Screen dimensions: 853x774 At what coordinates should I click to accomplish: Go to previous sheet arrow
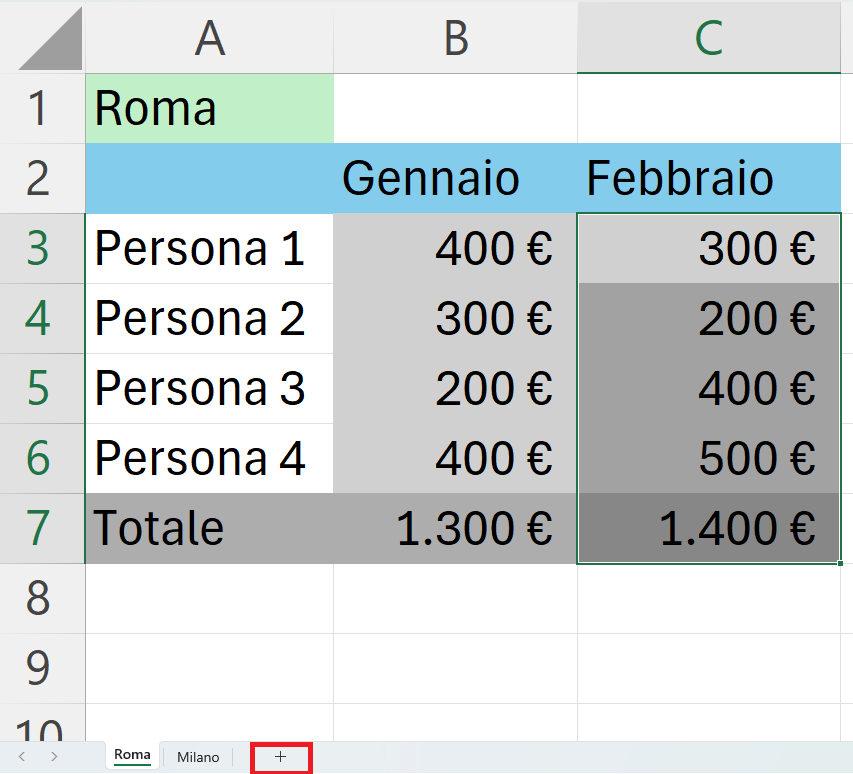click(x=22, y=756)
